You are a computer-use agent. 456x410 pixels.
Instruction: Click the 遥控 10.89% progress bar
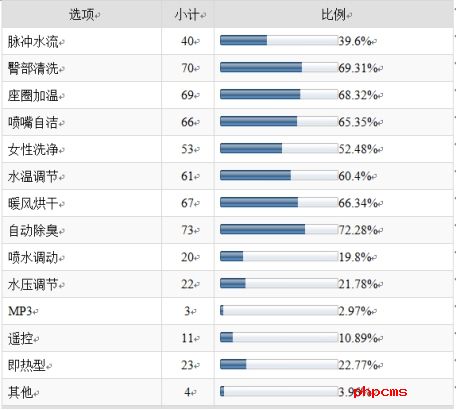pos(279,337)
